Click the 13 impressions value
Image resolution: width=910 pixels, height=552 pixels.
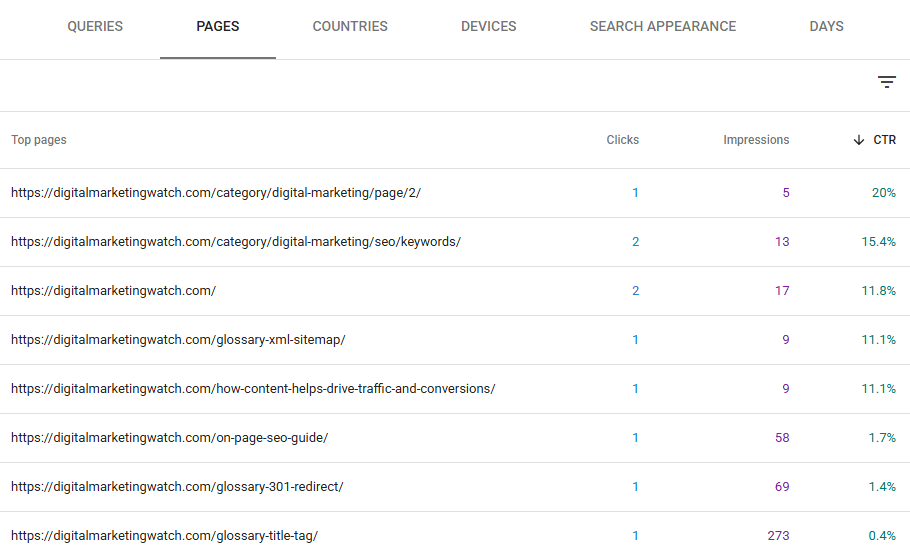pyautogui.click(x=782, y=241)
